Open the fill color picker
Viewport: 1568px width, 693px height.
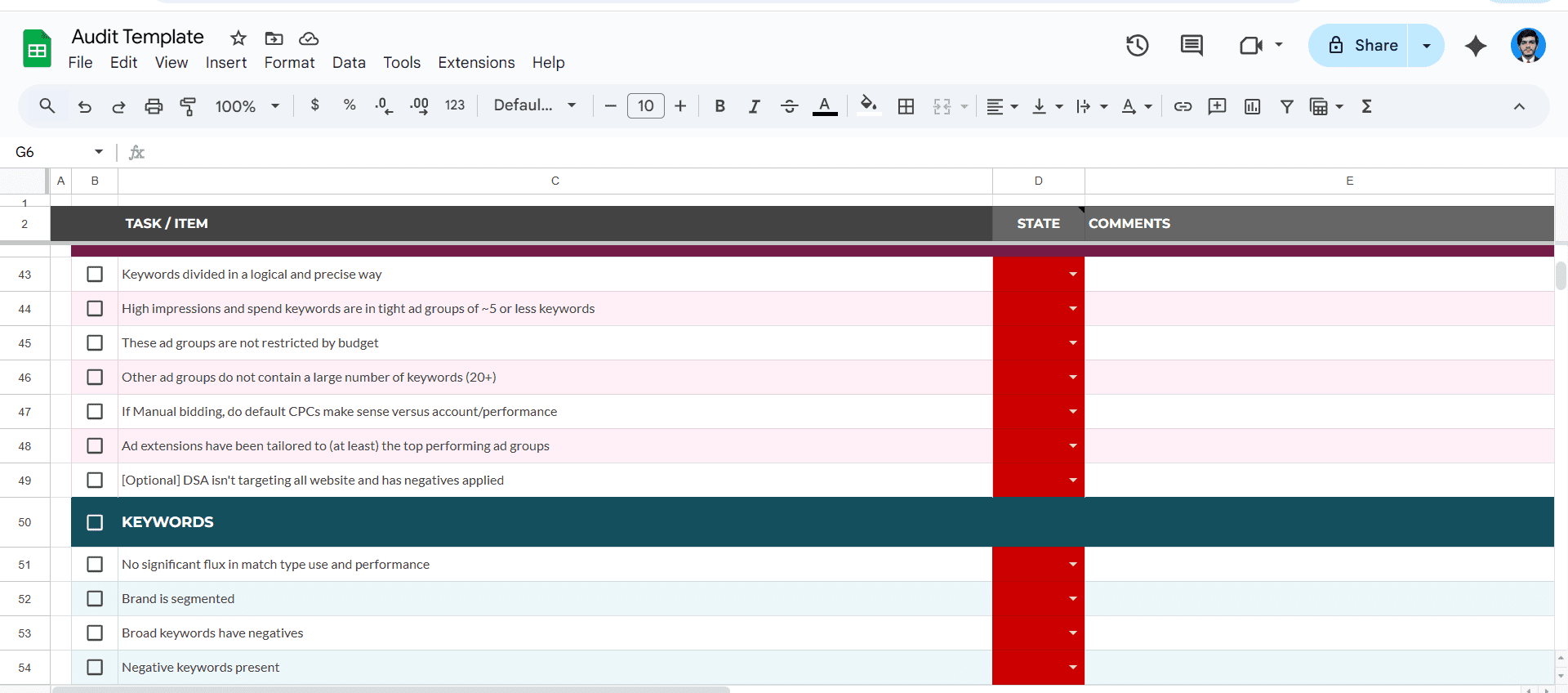[869, 106]
